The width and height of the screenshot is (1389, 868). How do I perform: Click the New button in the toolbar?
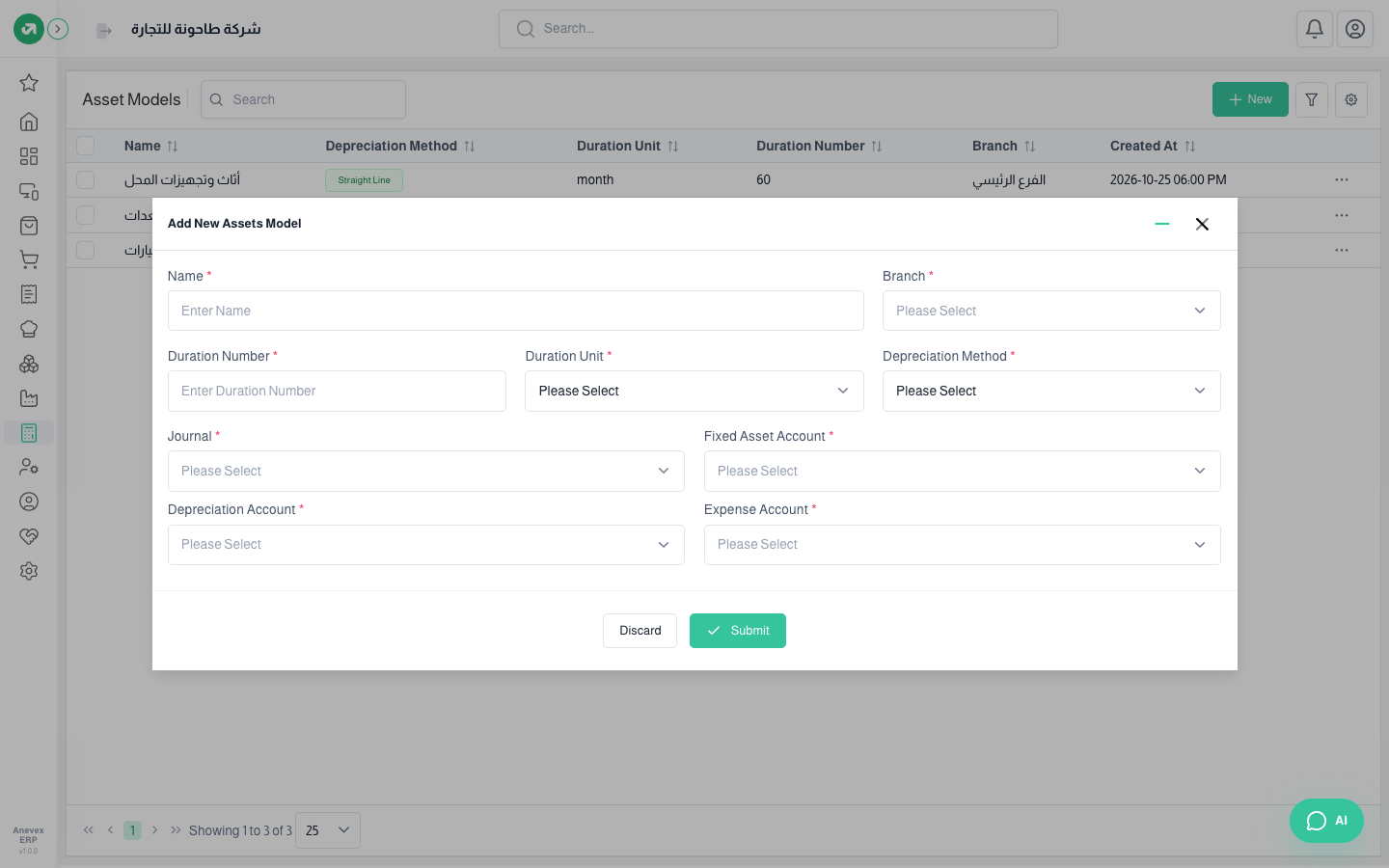[x=1250, y=99]
